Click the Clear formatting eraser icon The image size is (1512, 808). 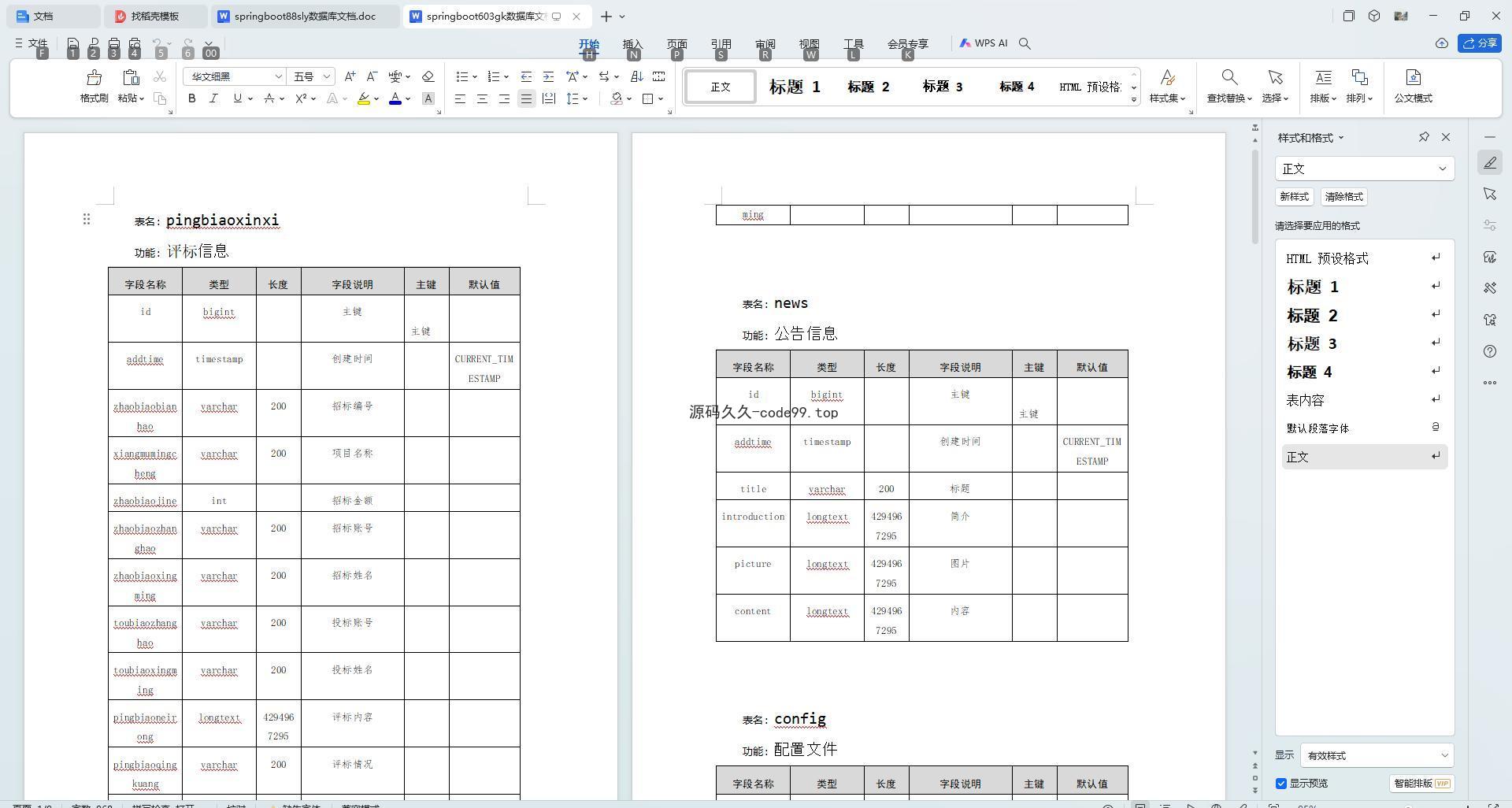[428, 76]
